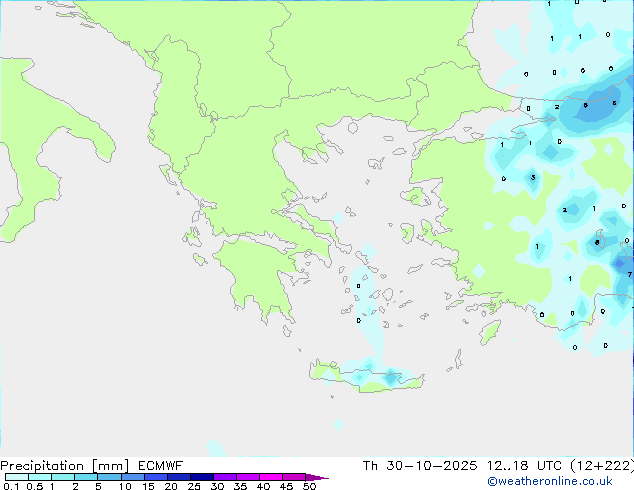Click the "(12+222)" forecast offset text
Image resolution: width=634 pixels, height=490 pixels.
[602, 466]
